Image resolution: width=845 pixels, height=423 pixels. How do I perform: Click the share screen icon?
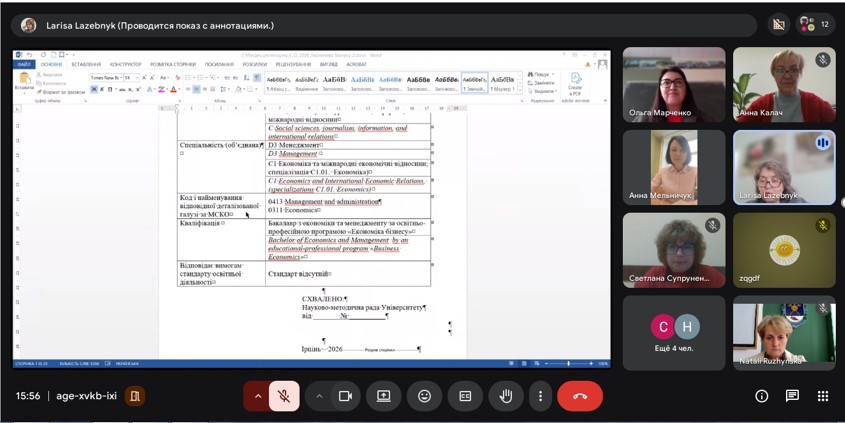(x=383, y=396)
